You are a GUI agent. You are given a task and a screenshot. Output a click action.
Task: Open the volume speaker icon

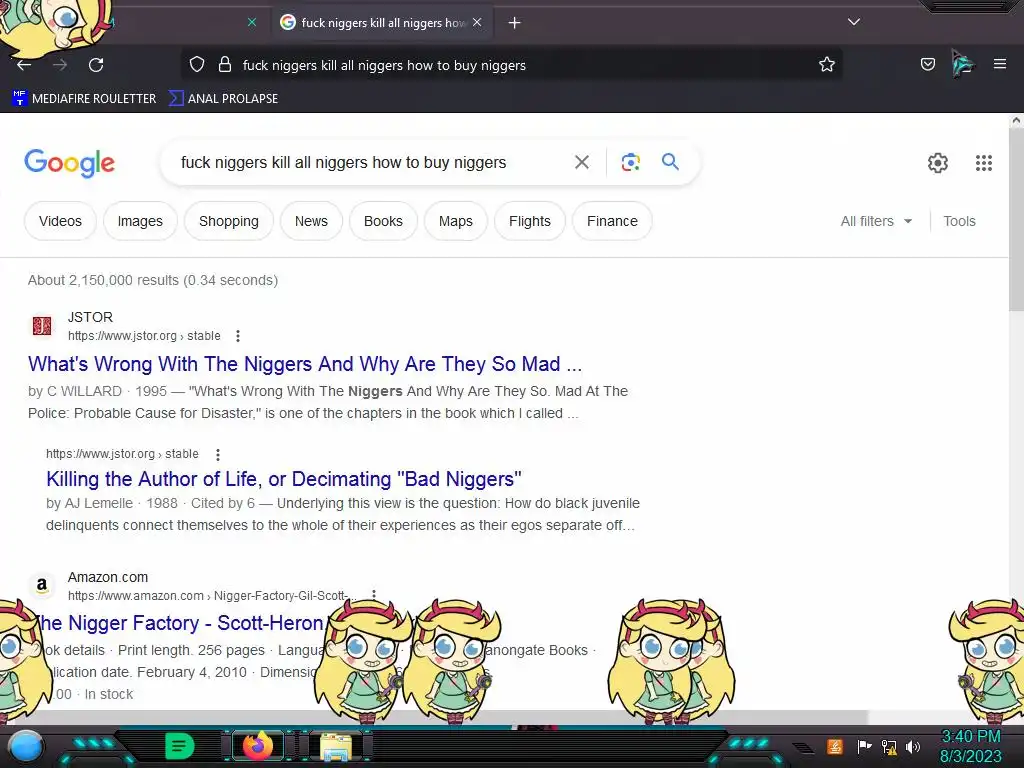pyautogui.click(x=912, y=746)
